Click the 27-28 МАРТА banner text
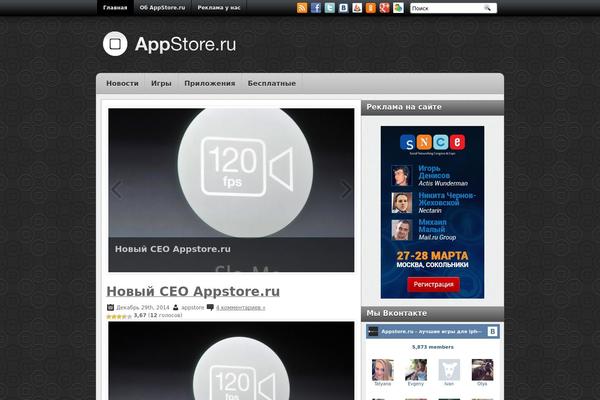 (x=432, y=256)
